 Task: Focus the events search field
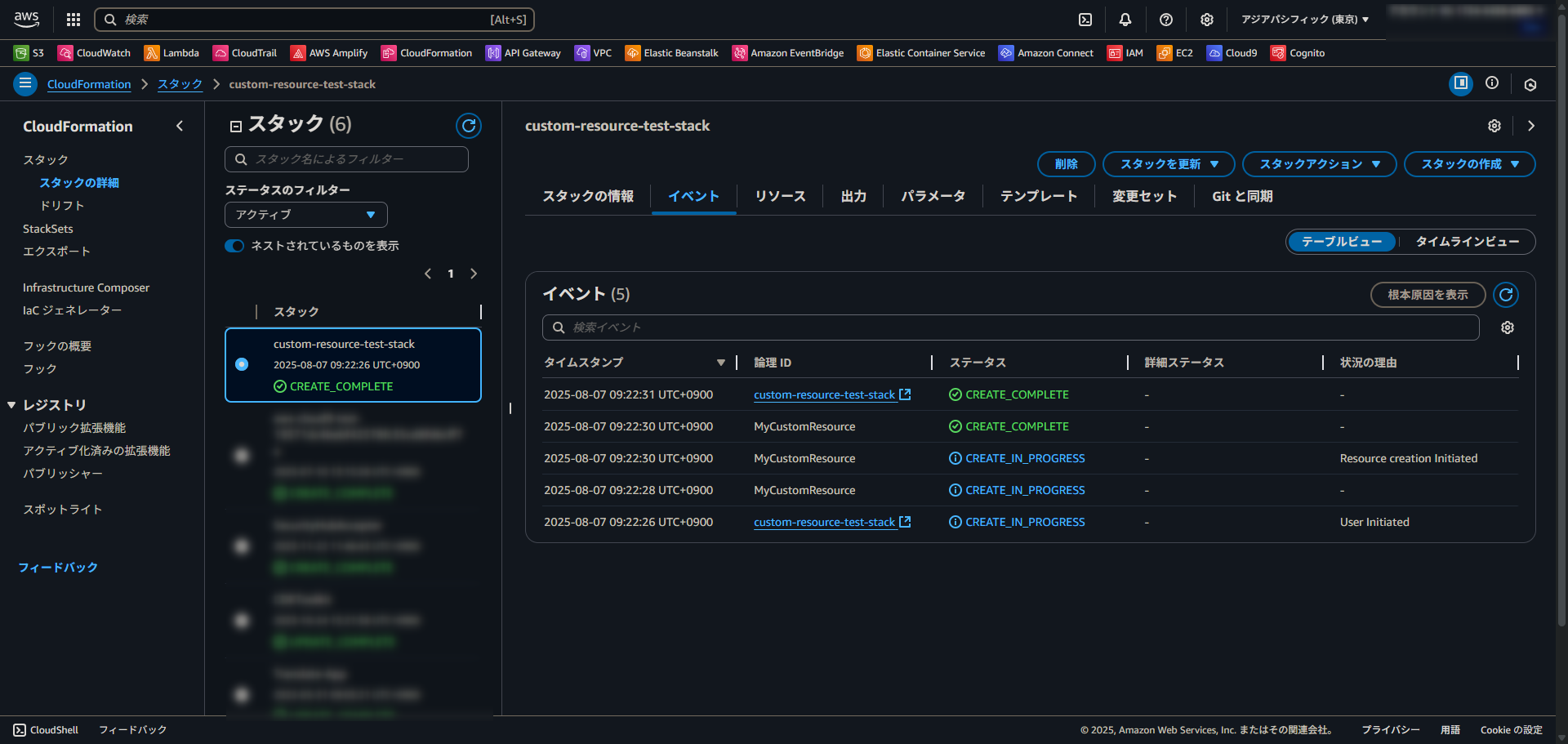click(x=1010, y=327)
